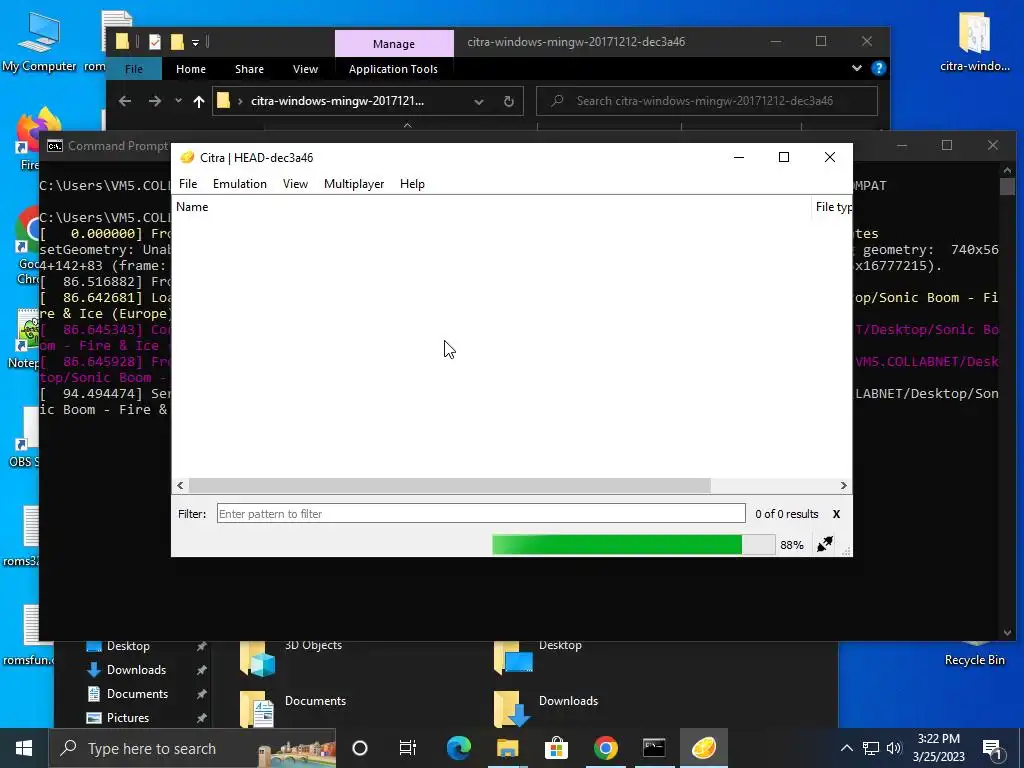Refresh the Explorer folder view
Viewport: 1024px width, 768px height.
pos(508,101)
